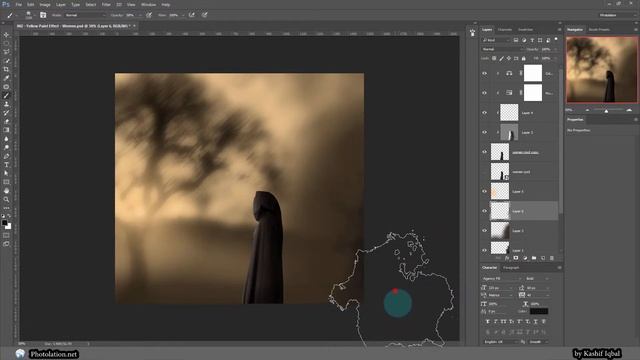Apply the Underline style in the Character panel
The width and height of the screenshot is (640, 360).
(x=536, y=322)
